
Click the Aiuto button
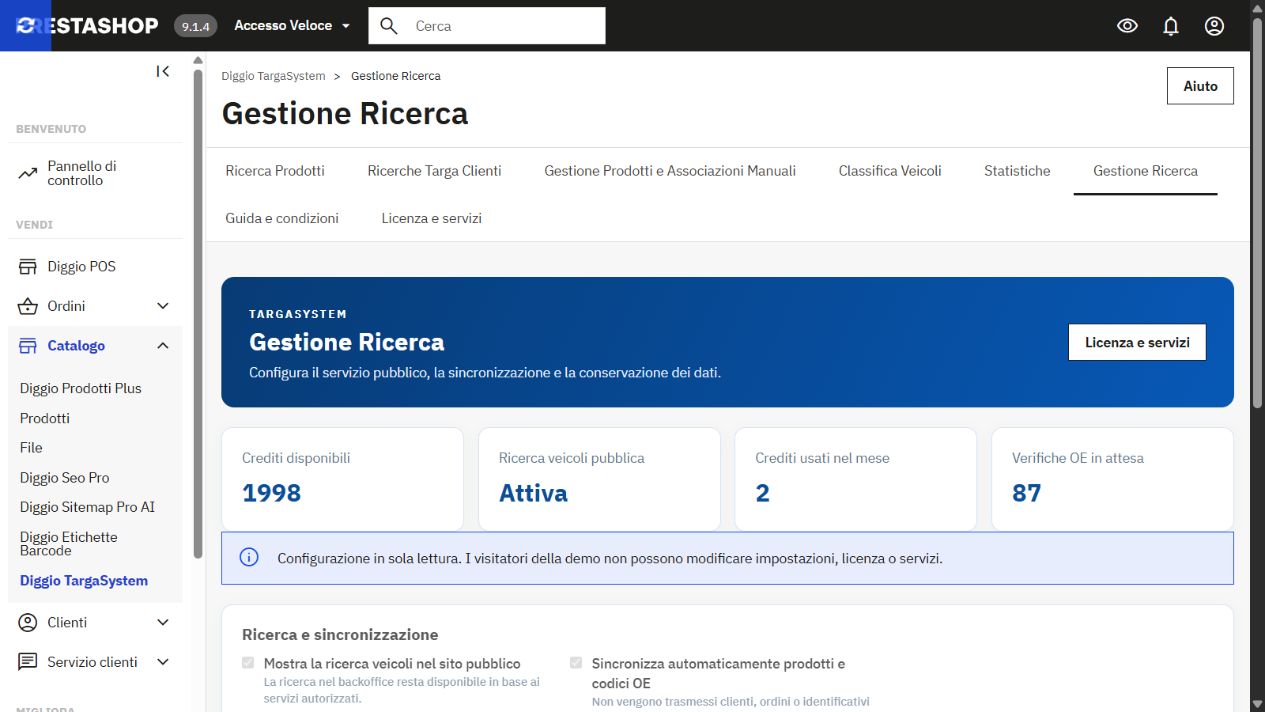point(1200,86)
